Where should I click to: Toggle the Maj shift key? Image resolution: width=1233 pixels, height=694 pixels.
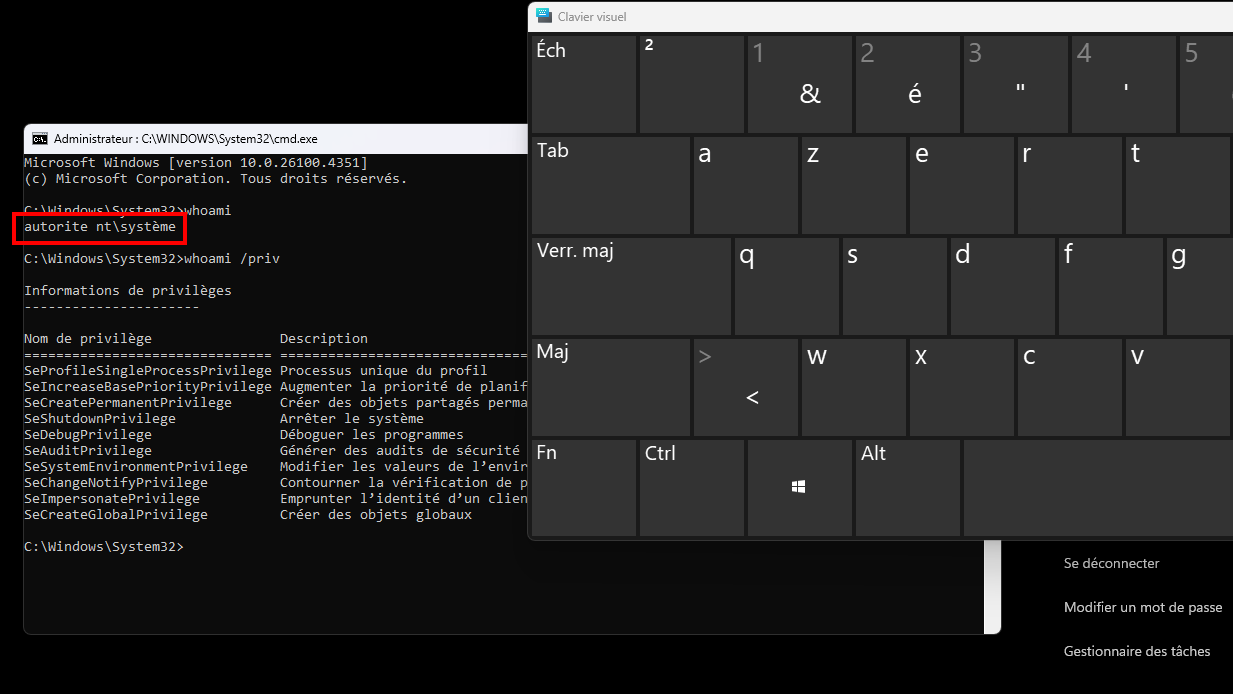[610, 386]
